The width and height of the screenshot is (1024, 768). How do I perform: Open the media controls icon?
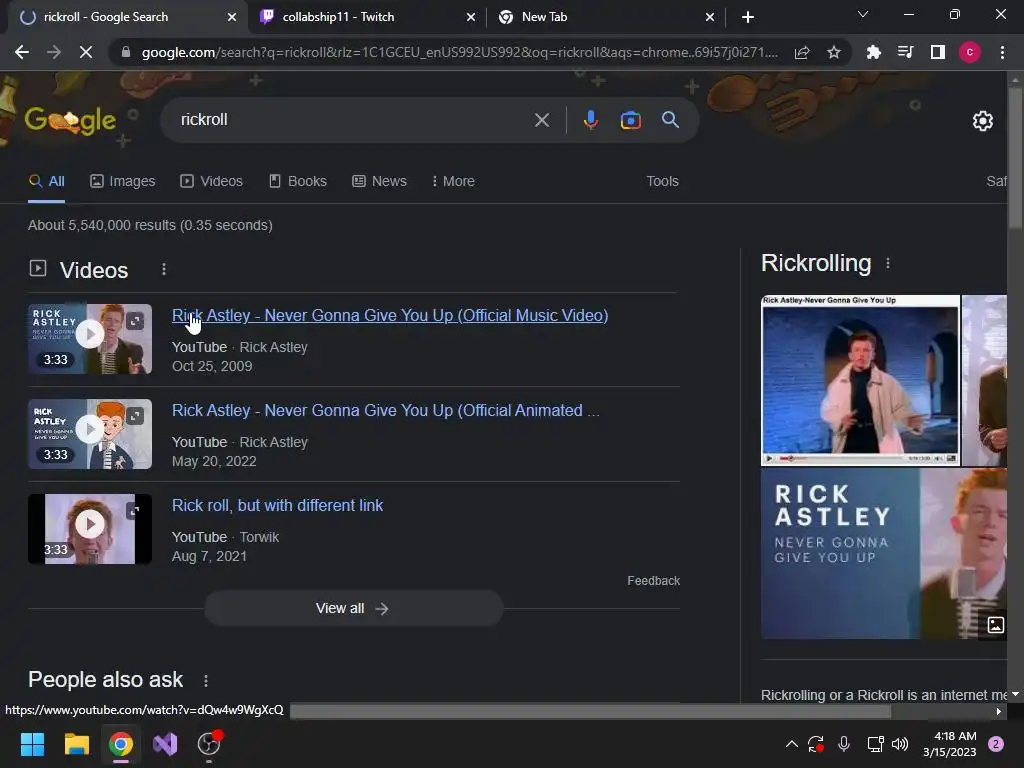(905, 52)
